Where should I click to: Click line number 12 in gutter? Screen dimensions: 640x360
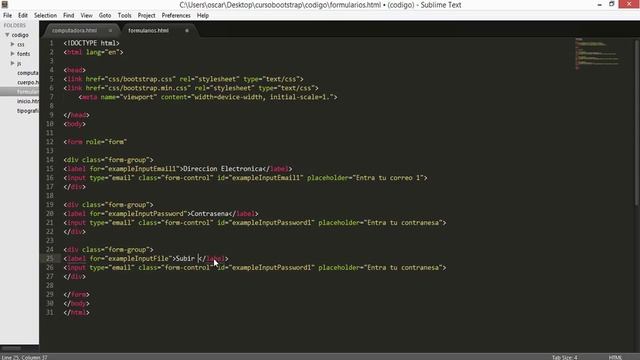click(49, 142)
